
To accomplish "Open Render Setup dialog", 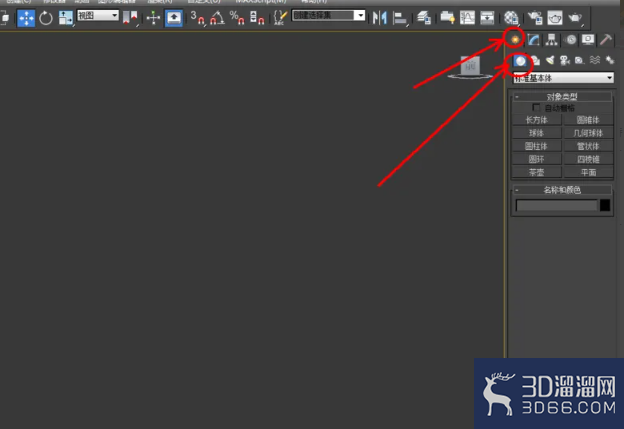I will [535, 18].
